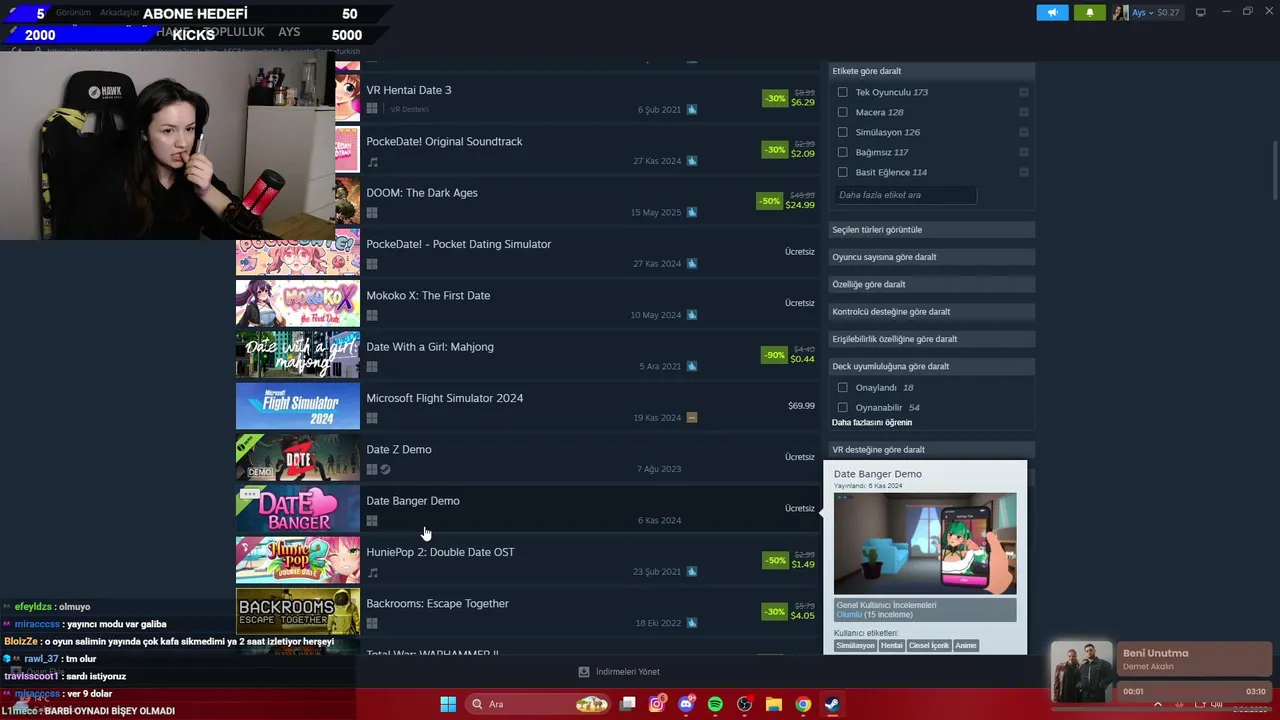Viewport: 1280px width, 720px height.
Task: Enable the Oynanabilir Deck filter
Action: (x=842, y=407)
